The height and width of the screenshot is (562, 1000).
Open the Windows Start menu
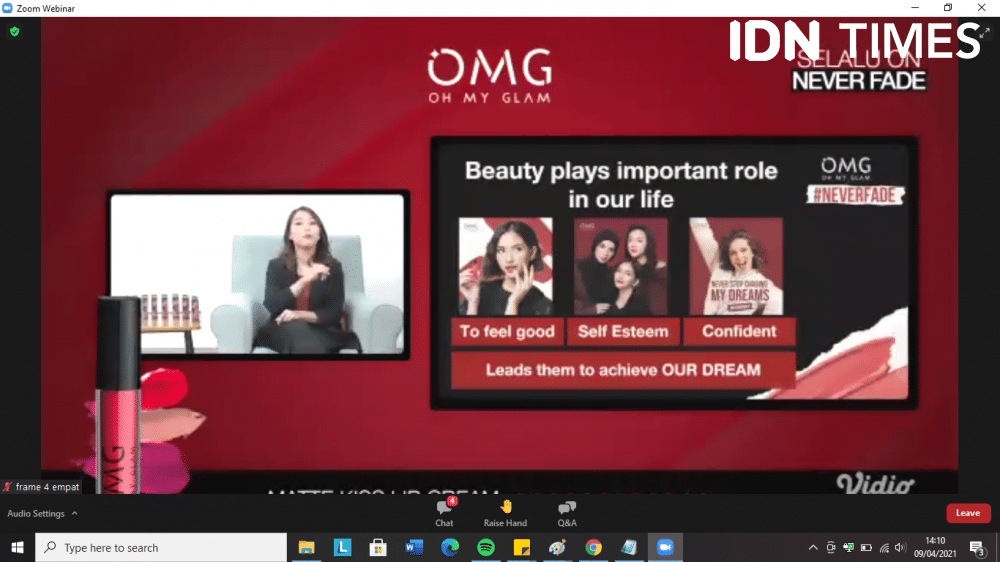pos(17,548)
